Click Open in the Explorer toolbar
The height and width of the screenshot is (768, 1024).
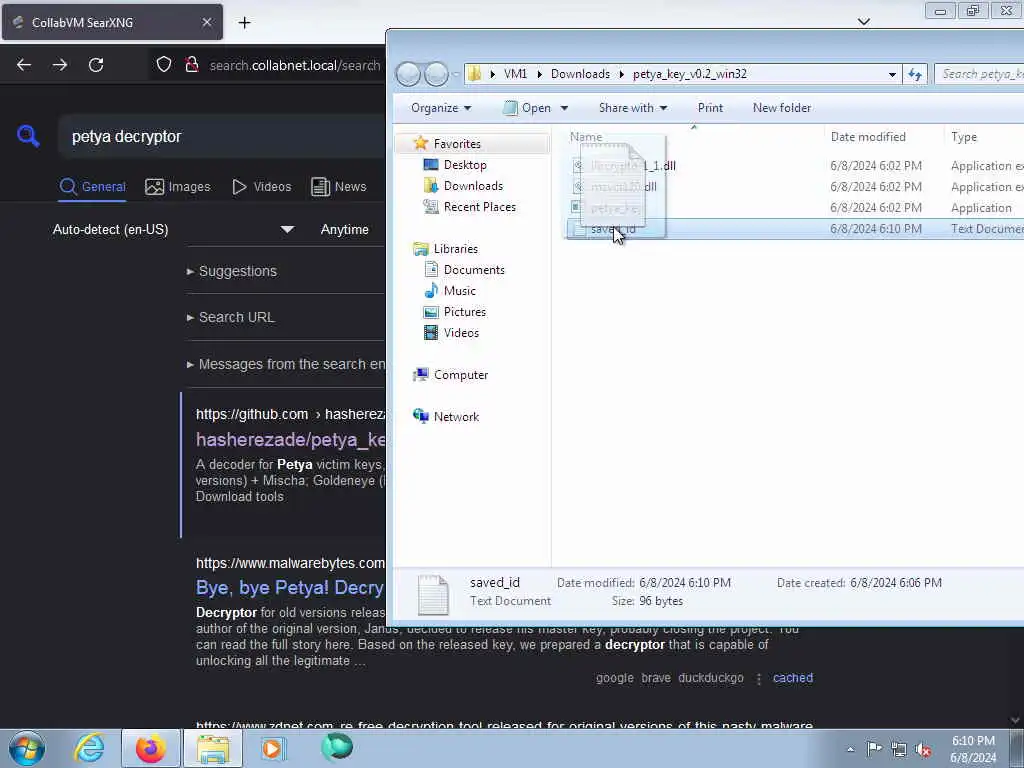coord(528,108)
